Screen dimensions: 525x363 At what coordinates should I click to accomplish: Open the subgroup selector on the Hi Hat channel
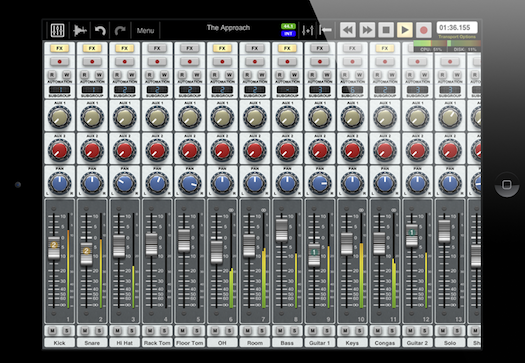[x=125, y=89]
